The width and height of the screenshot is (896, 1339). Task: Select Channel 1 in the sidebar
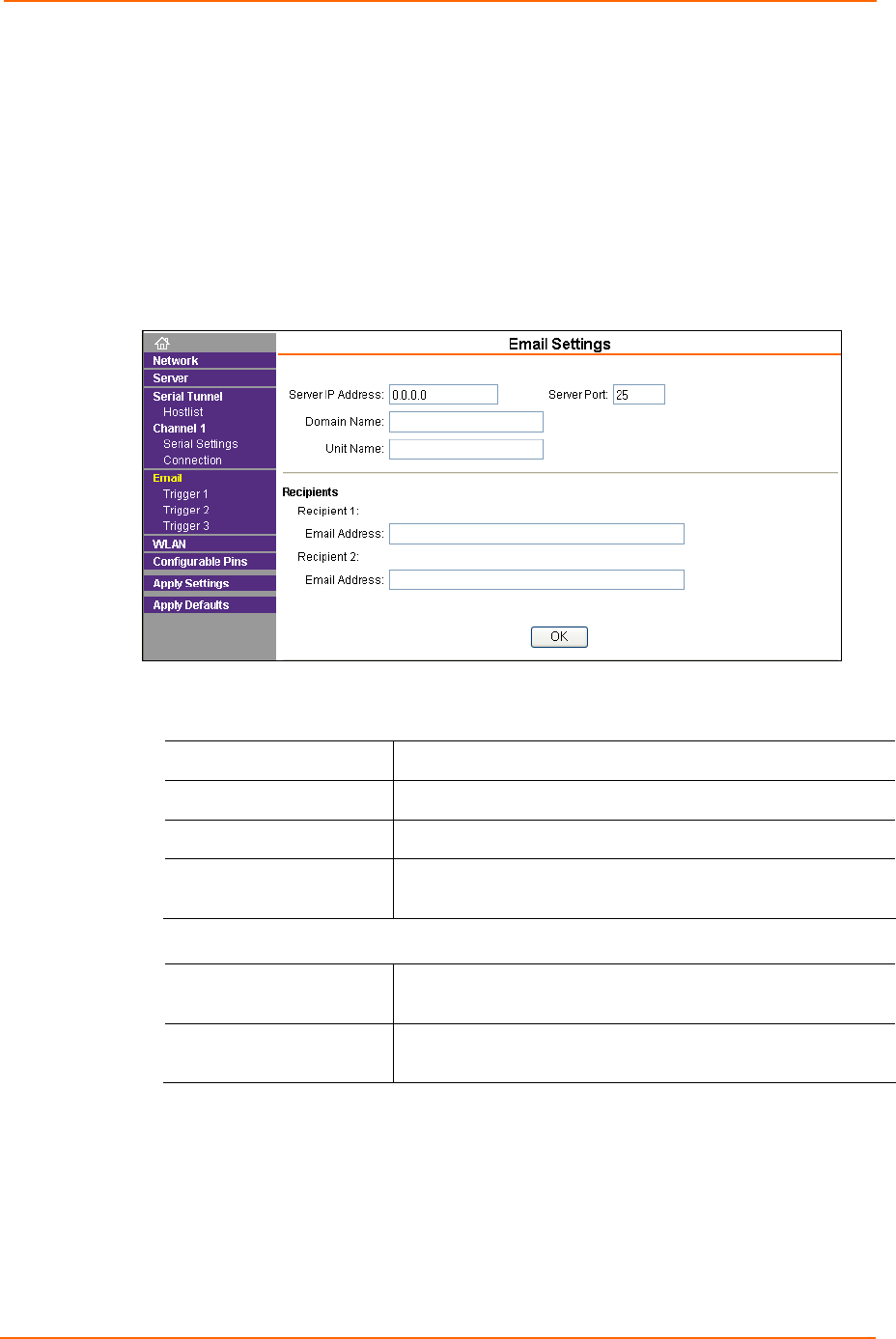click(179, 429)
